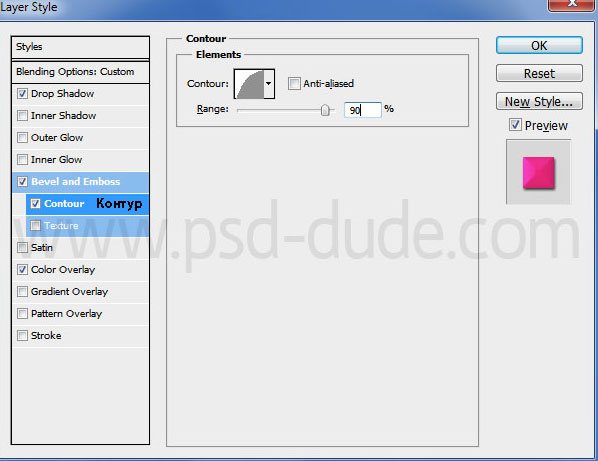Enable the Pattern Overlay checkbox

(23, 313)
